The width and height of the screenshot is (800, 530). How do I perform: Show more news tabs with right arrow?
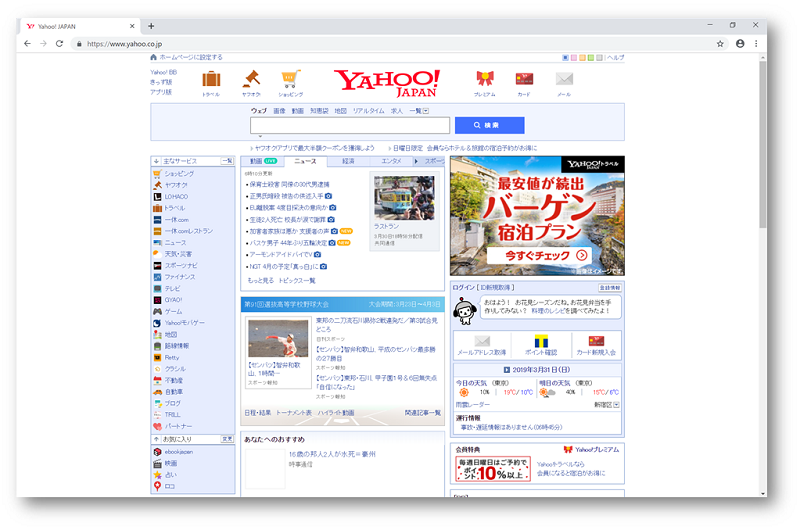coord(416,161)
